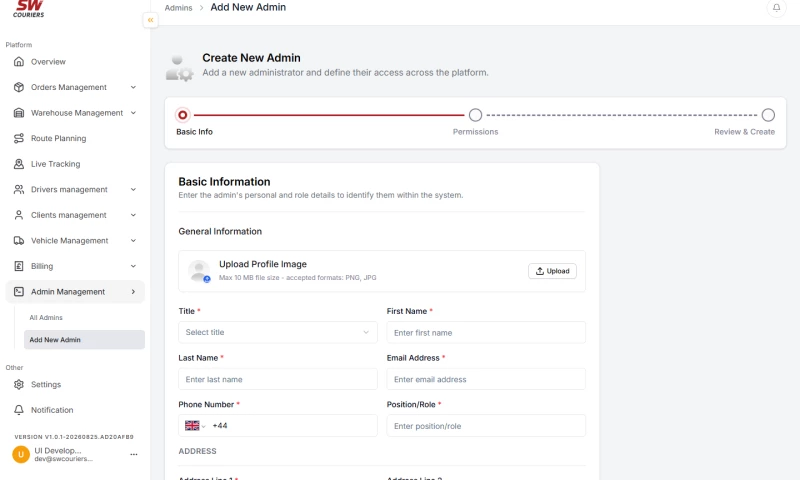Open the Select title dropdown
Screen dimensions: 800x480
tap(278, 332)
